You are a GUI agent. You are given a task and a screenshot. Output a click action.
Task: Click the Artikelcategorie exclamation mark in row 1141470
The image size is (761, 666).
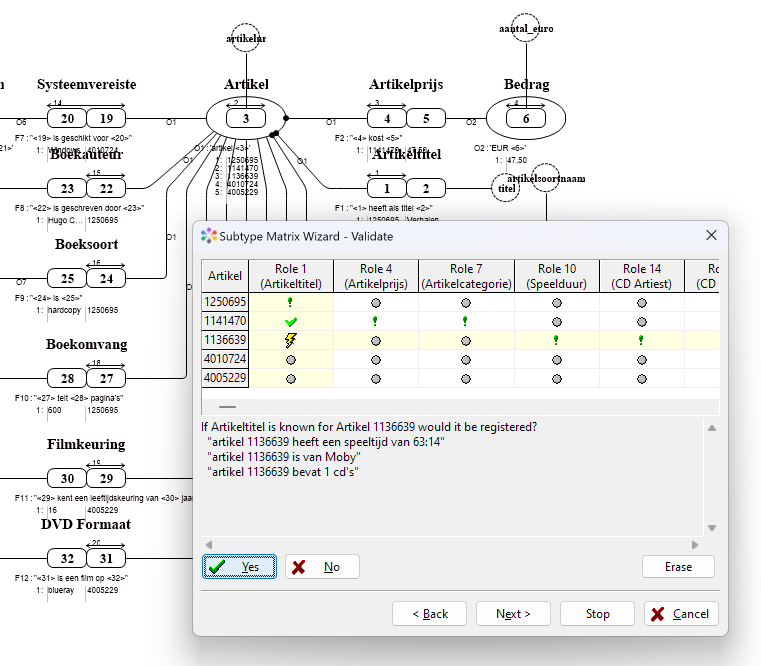[x=465, y=321]
